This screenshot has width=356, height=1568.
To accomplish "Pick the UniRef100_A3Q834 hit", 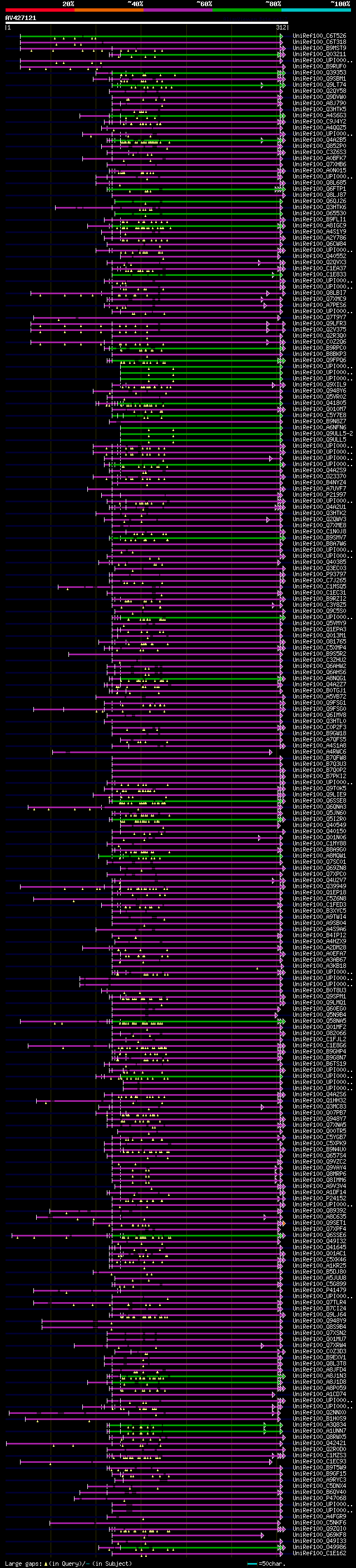I will coord(319,1426).
